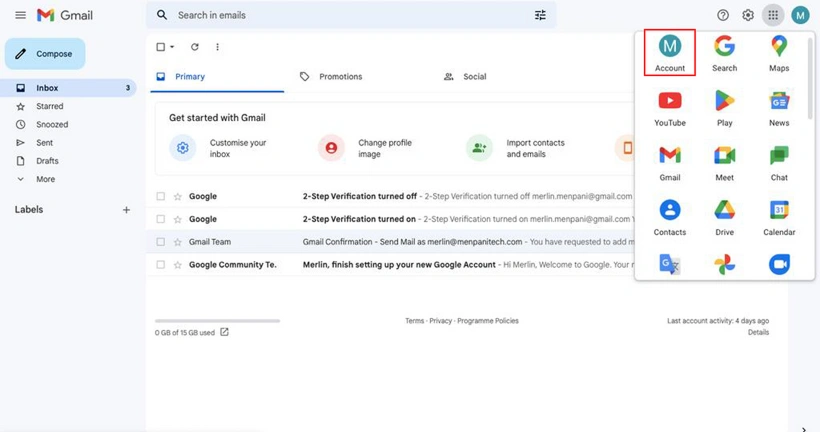This screenshot has width=820, height=432.
Task: Click the storage usage bar
Action: 217,321
